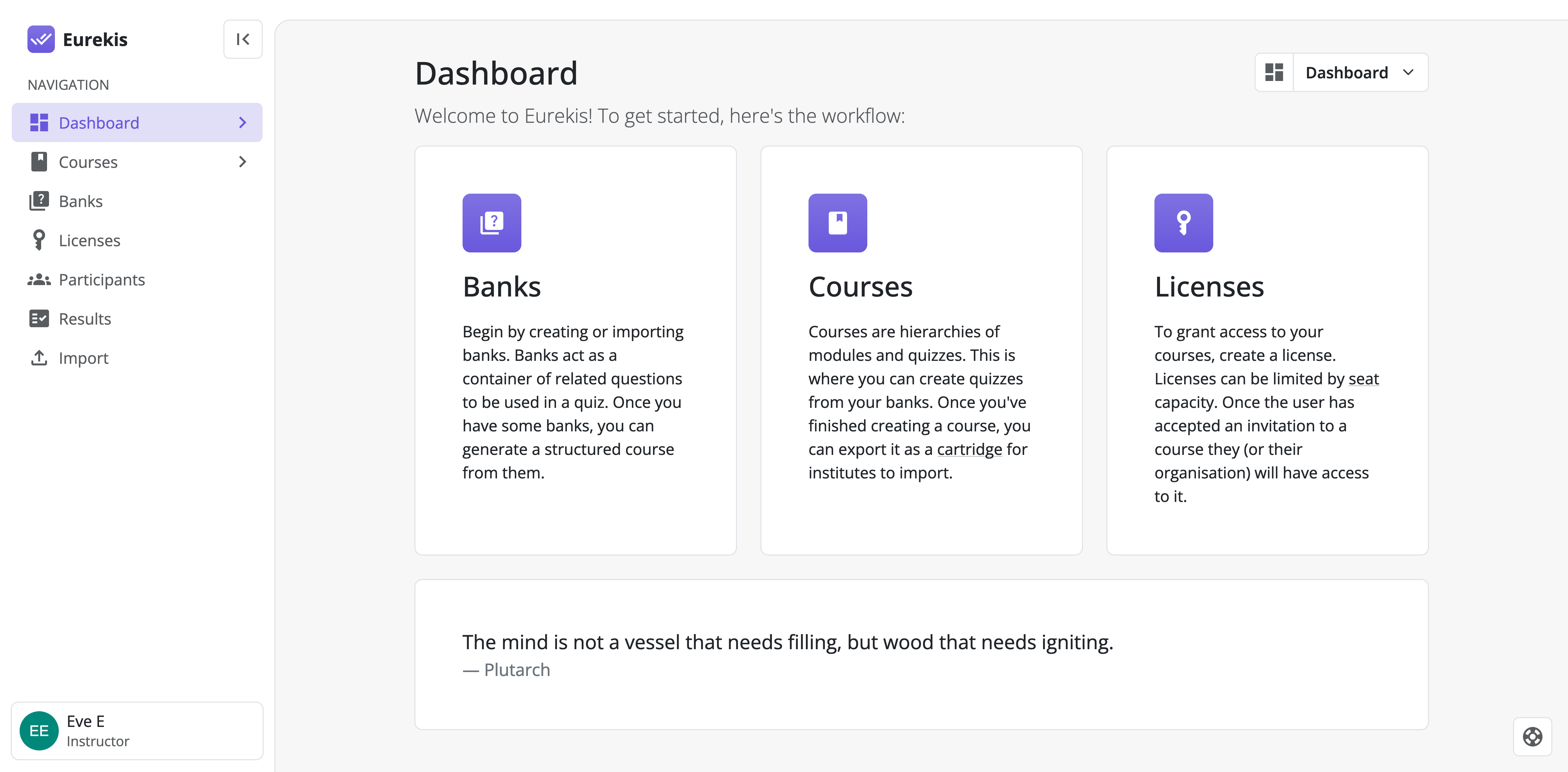
Task: Click the purple Courses bookmark icon
Action: coord(838,223)
